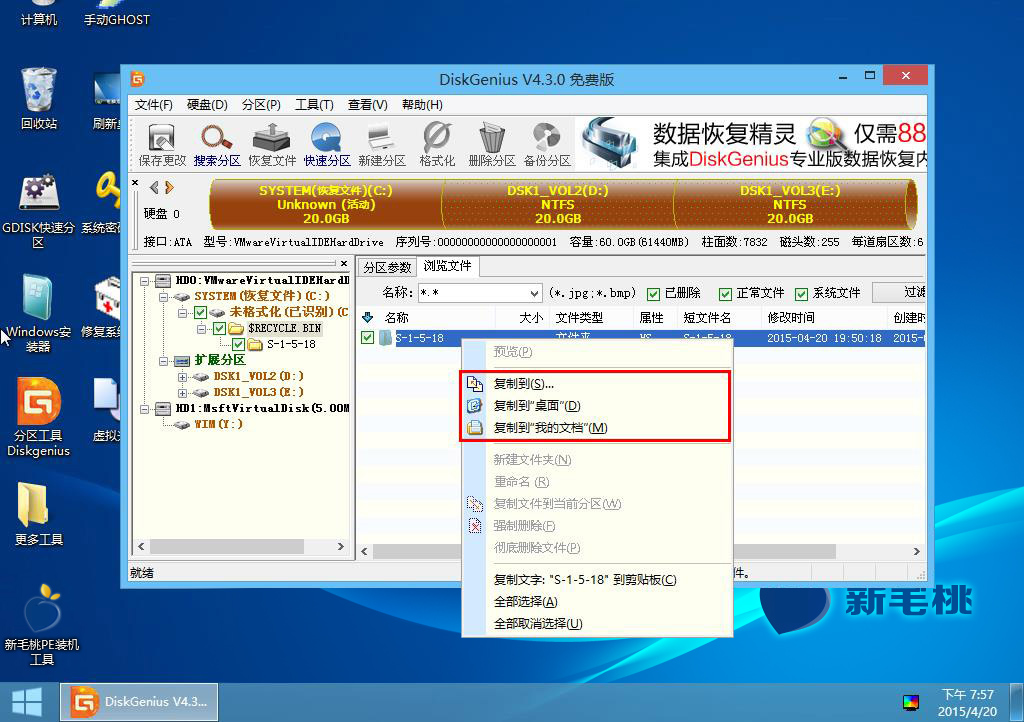This screenshot has width=1024, height=722.
Task: Click the 大小 column header
Action: [521, 318]
